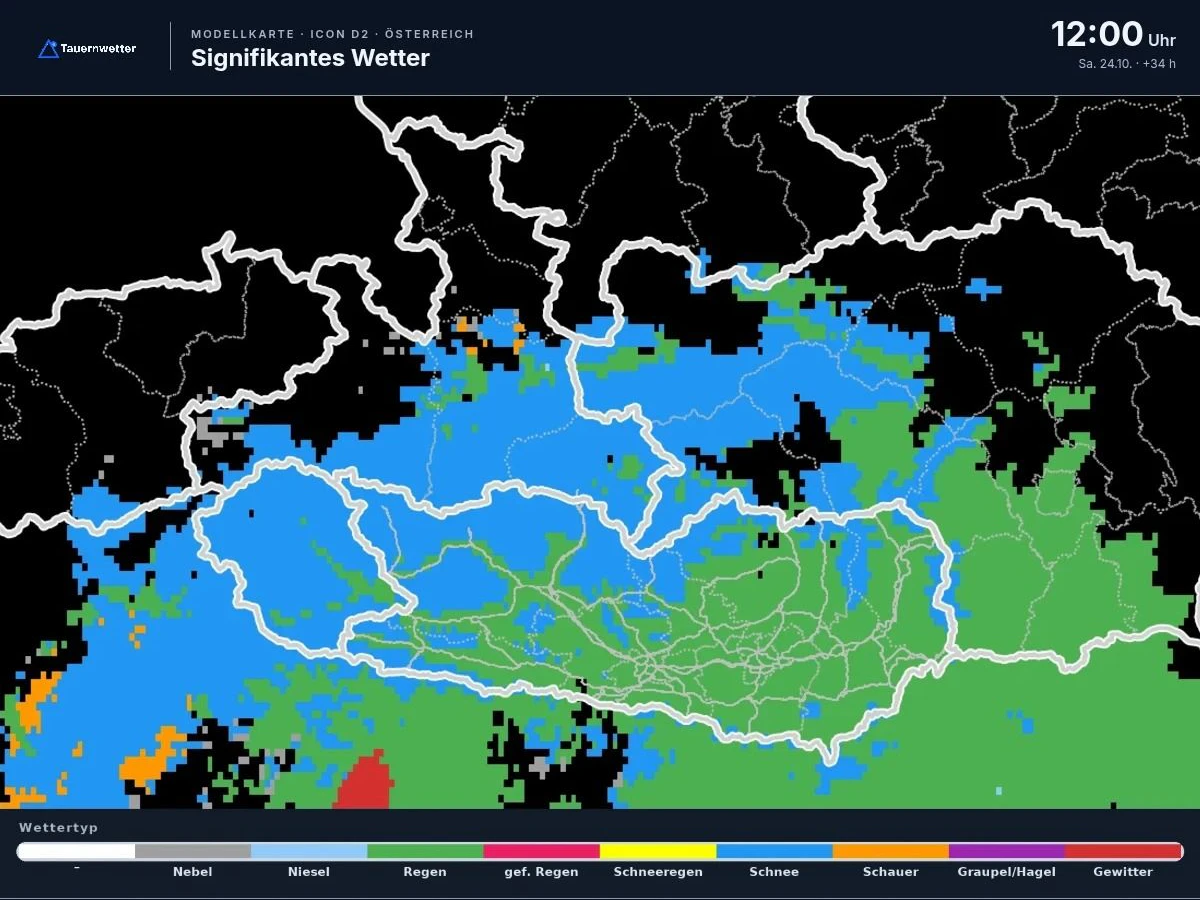1200x900 pixels.
Task: Click the 'Schneeregen' legend label
Action: [x=658, y=872]
